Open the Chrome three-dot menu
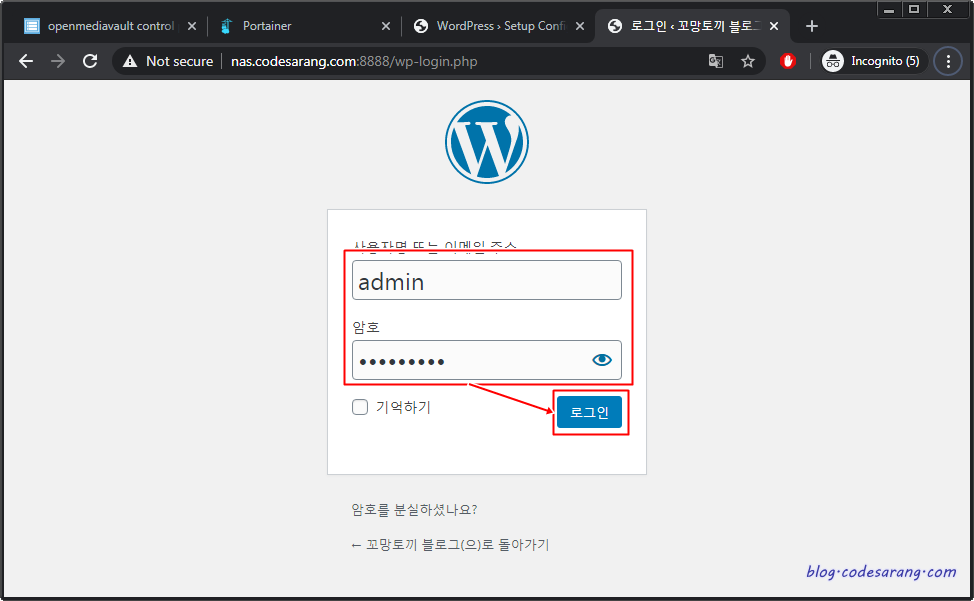 948,61
